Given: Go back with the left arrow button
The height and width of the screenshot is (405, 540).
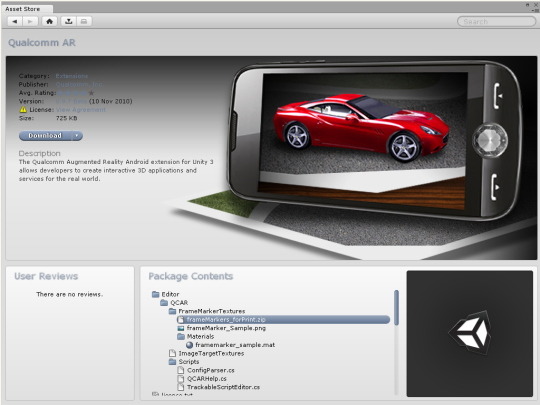Looking at the screenshot, I should (x=15, y=21).
